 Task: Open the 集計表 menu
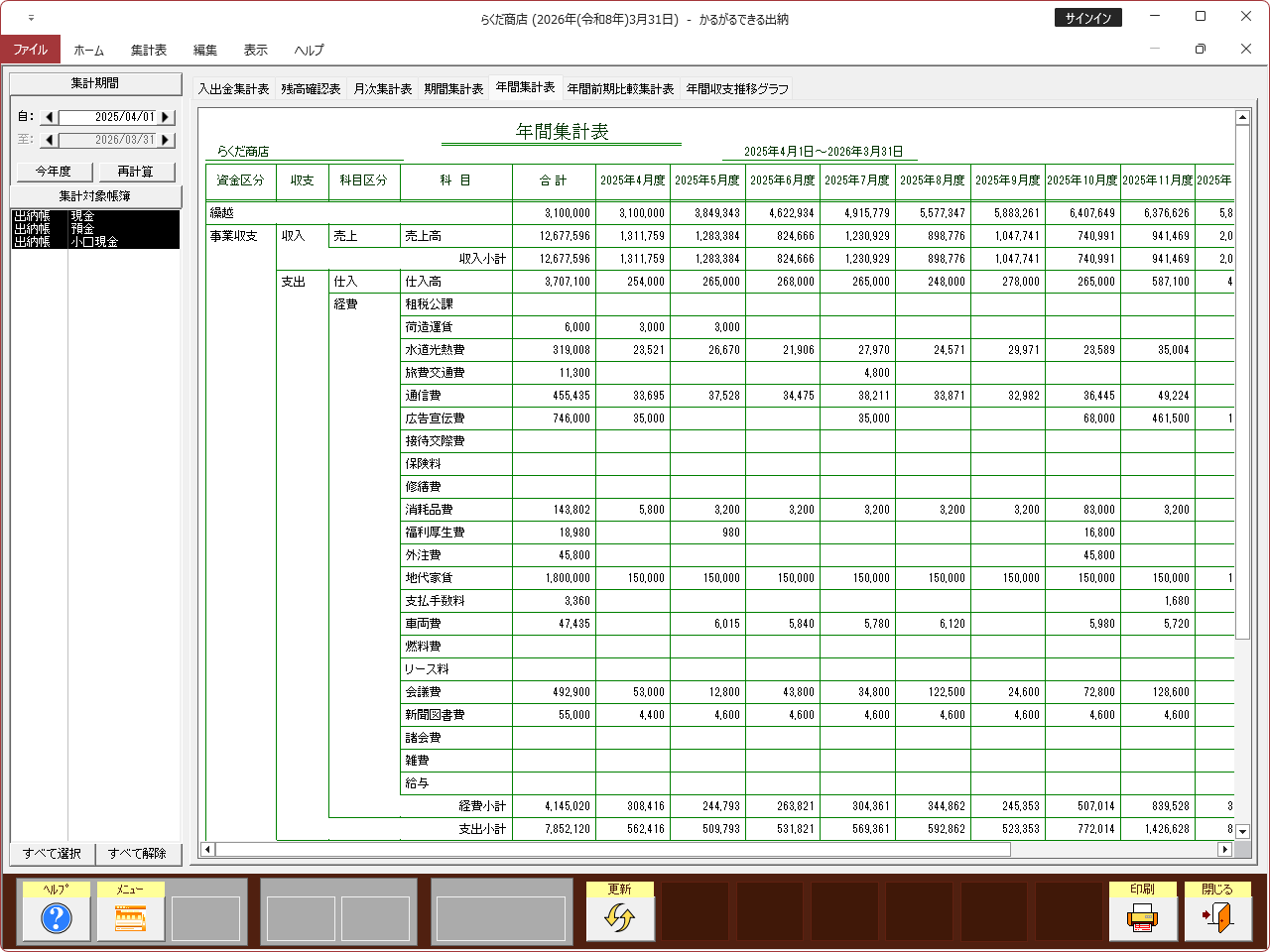(x=149, y=50)
